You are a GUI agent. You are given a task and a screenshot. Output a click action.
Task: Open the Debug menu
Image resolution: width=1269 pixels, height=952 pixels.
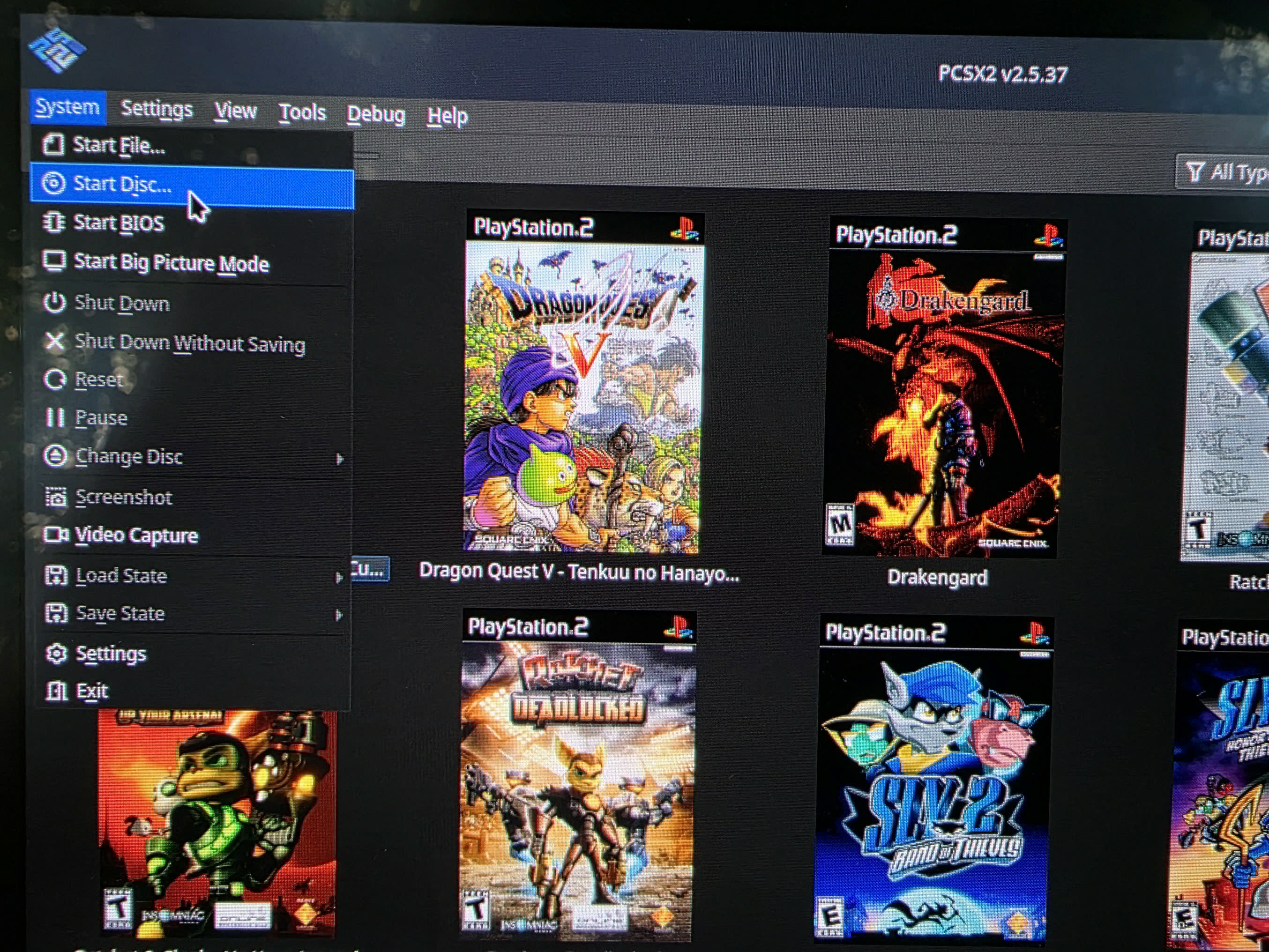point(376,114)
